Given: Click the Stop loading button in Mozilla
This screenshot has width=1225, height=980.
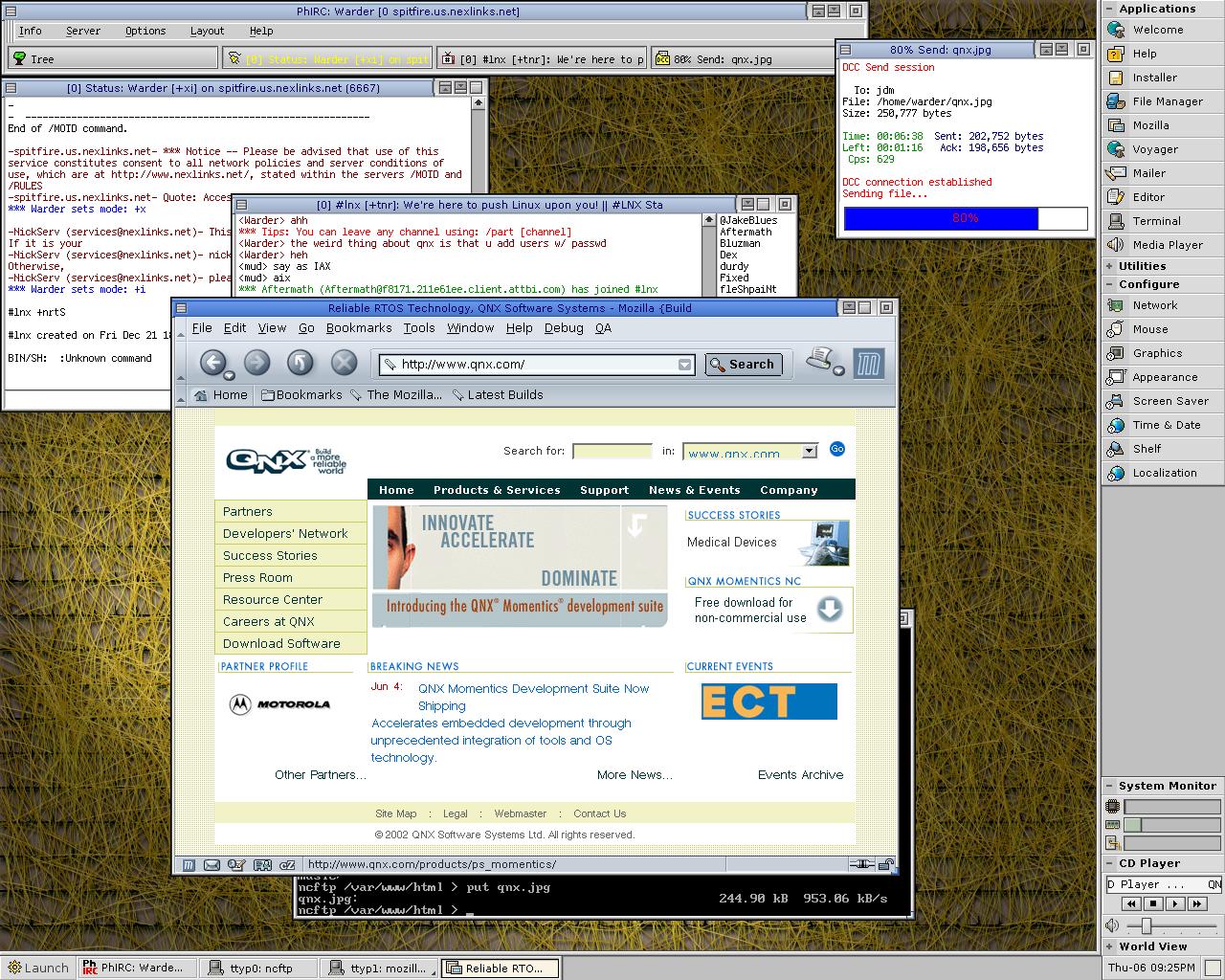Looking at the screenshot, I should (x=344, y=363).
